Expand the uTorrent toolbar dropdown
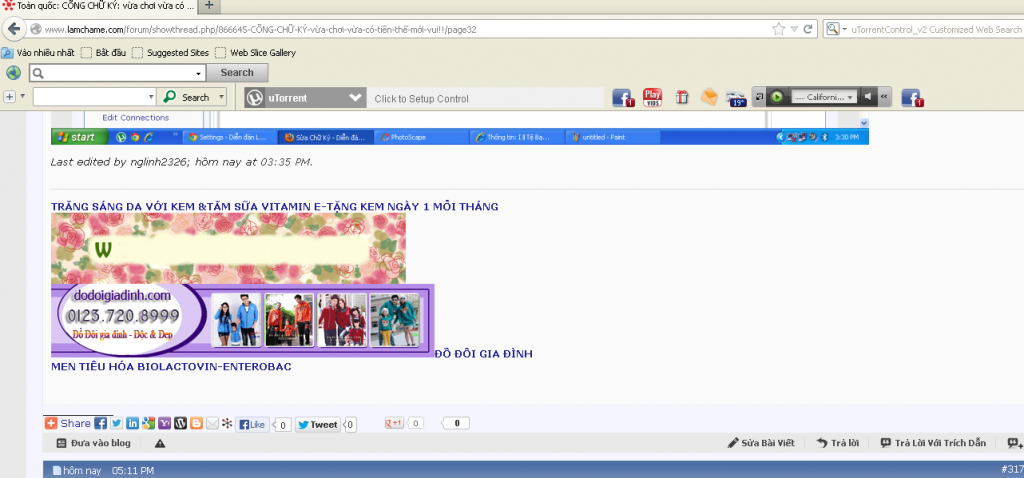 click(355, 98)
